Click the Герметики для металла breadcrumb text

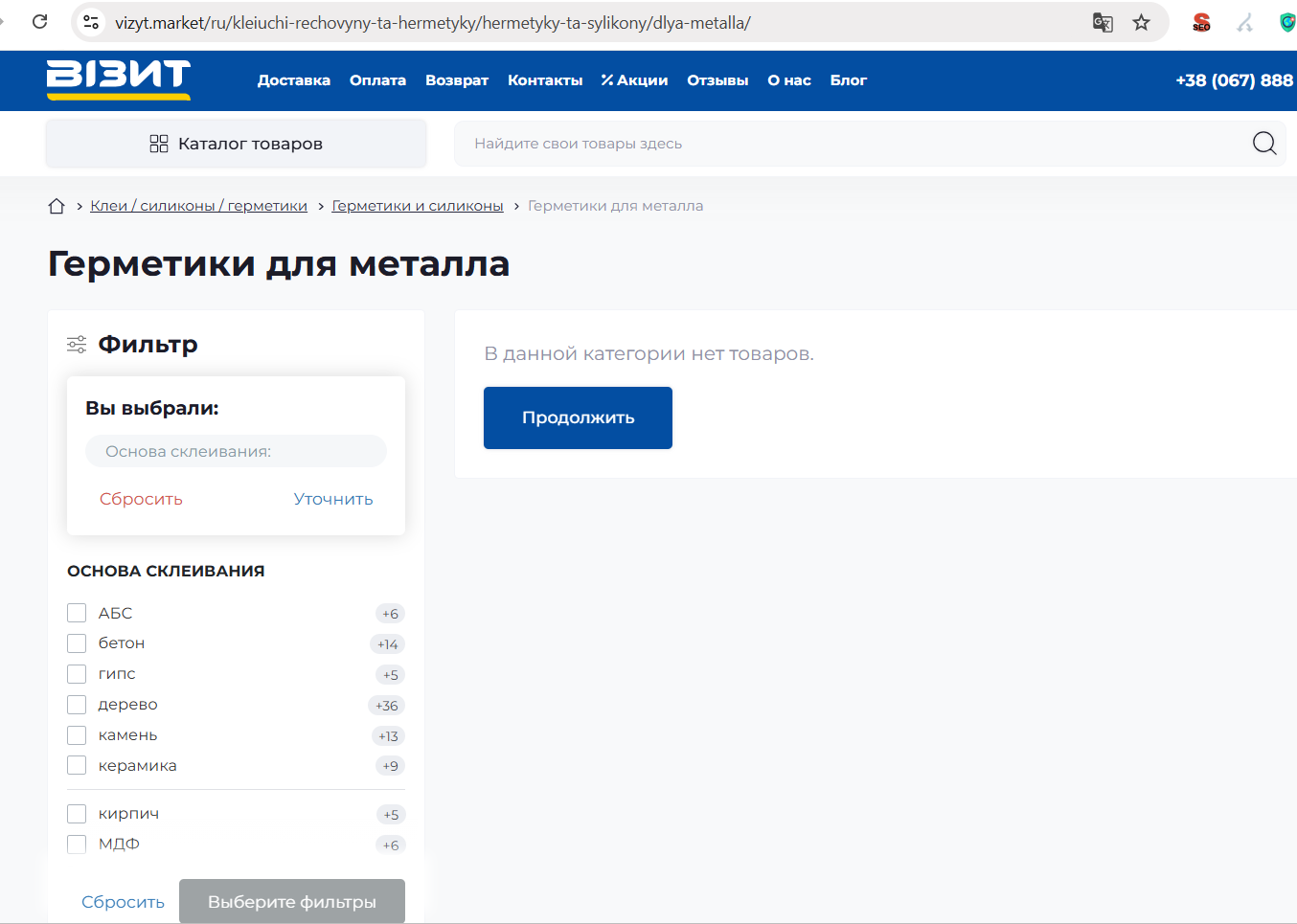615,206
